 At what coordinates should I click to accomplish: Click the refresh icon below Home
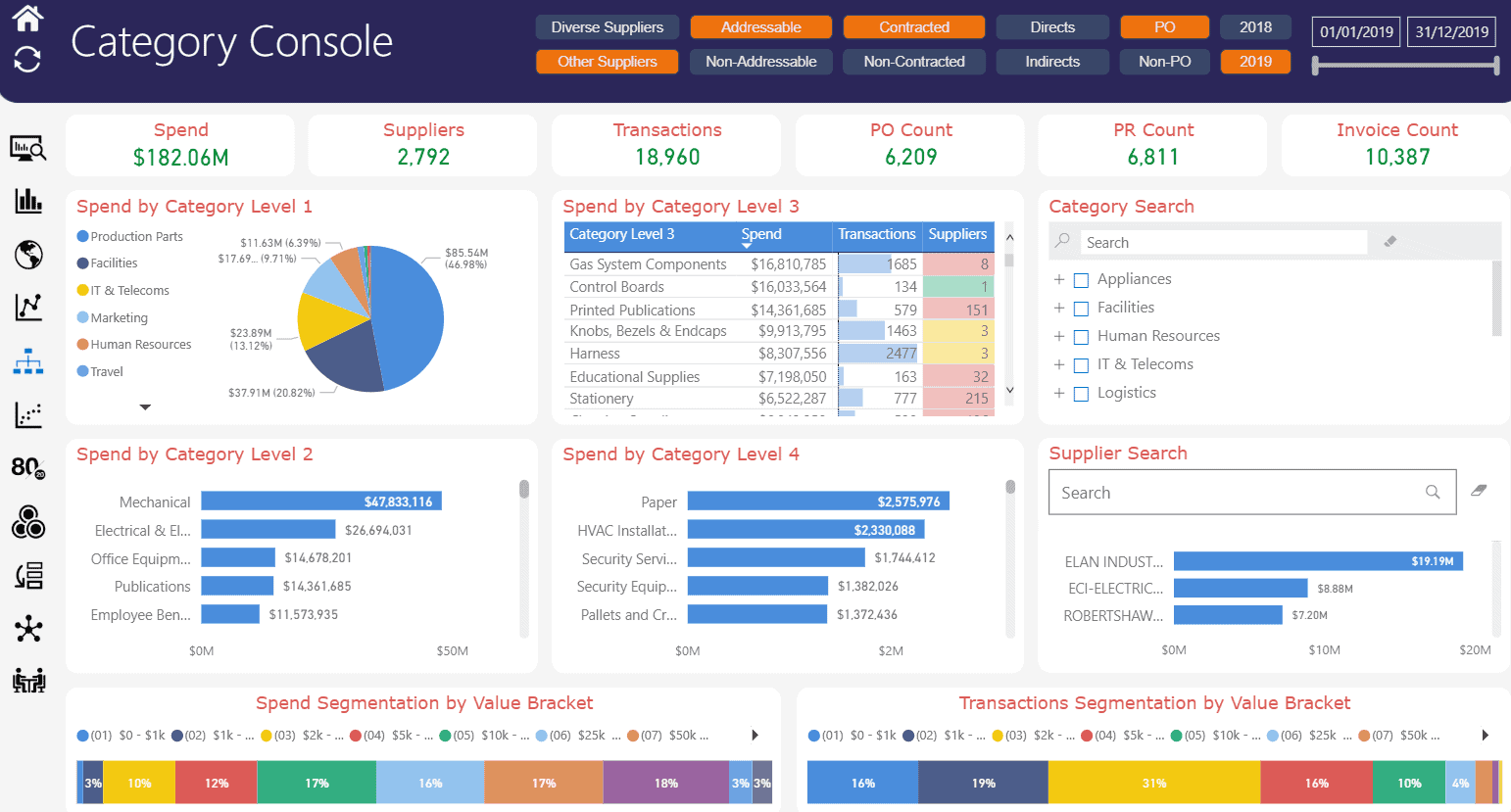28,59
